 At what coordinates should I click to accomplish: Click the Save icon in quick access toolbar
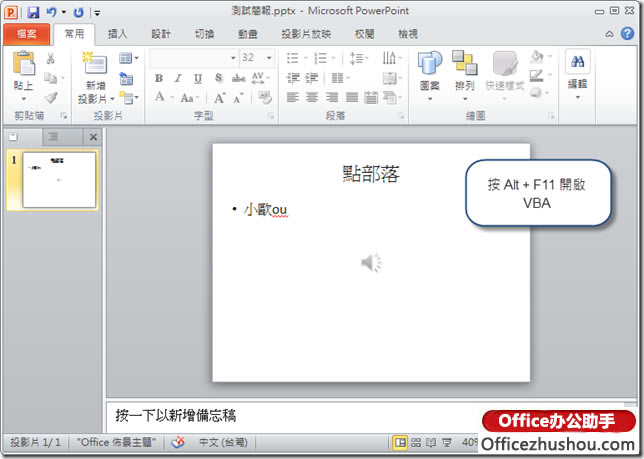(x=33, y=12)
